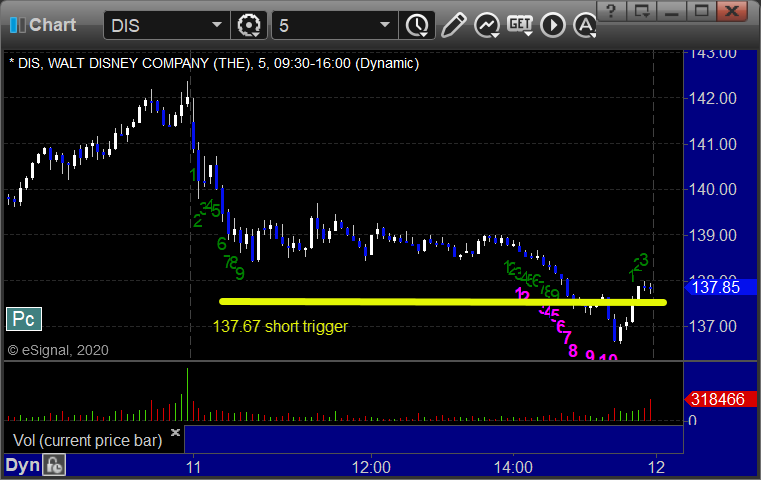This screenshot has width=761, height=480.
Task: Select the yellow 137.67 trigger line
Action: click(443, 302)
